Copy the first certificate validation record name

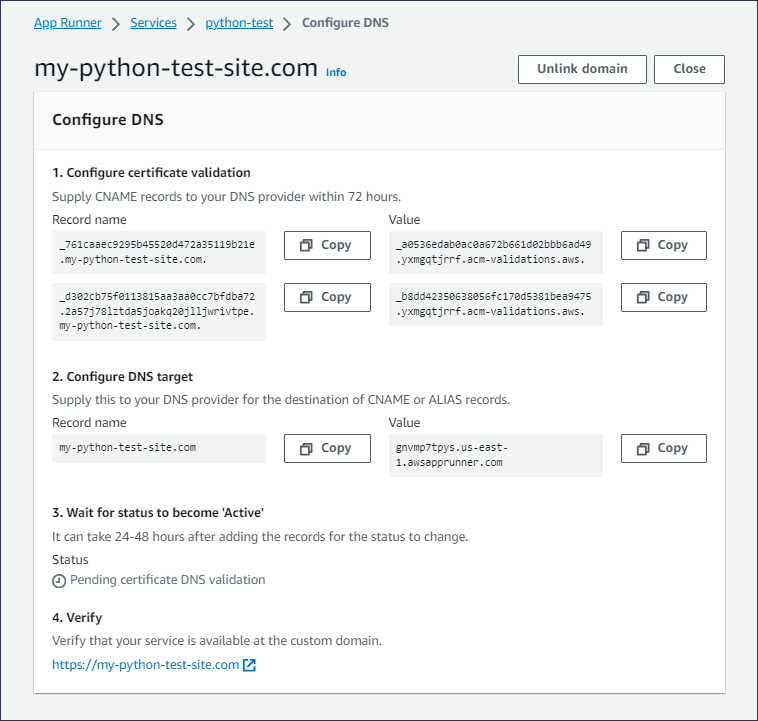tap(327, 245)
